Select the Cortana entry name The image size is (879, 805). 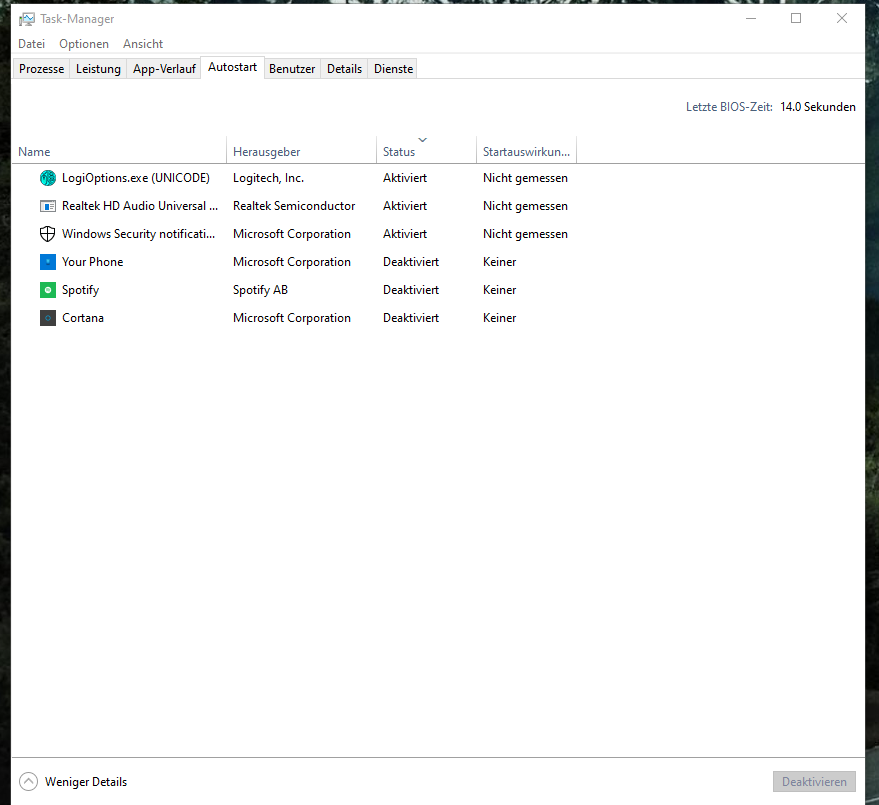tap(83, 318)
